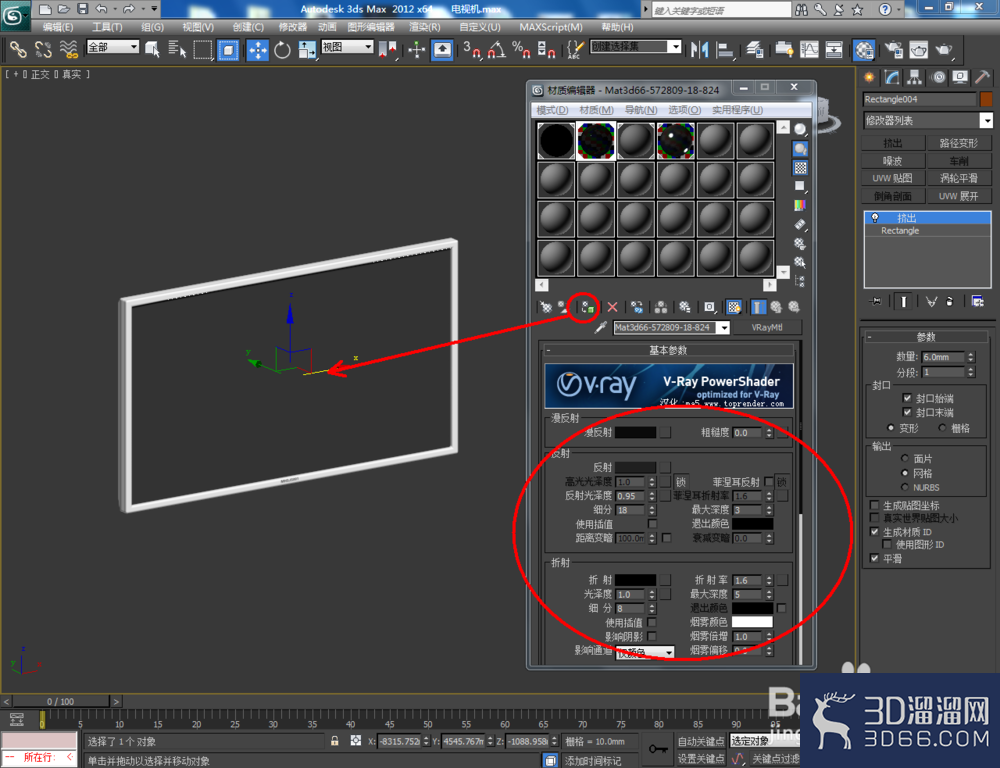Toggle the 3D Snaps tool
The height and width of the screenshot is (768, 1000).
pyautogui.click(x=471, y=50)
